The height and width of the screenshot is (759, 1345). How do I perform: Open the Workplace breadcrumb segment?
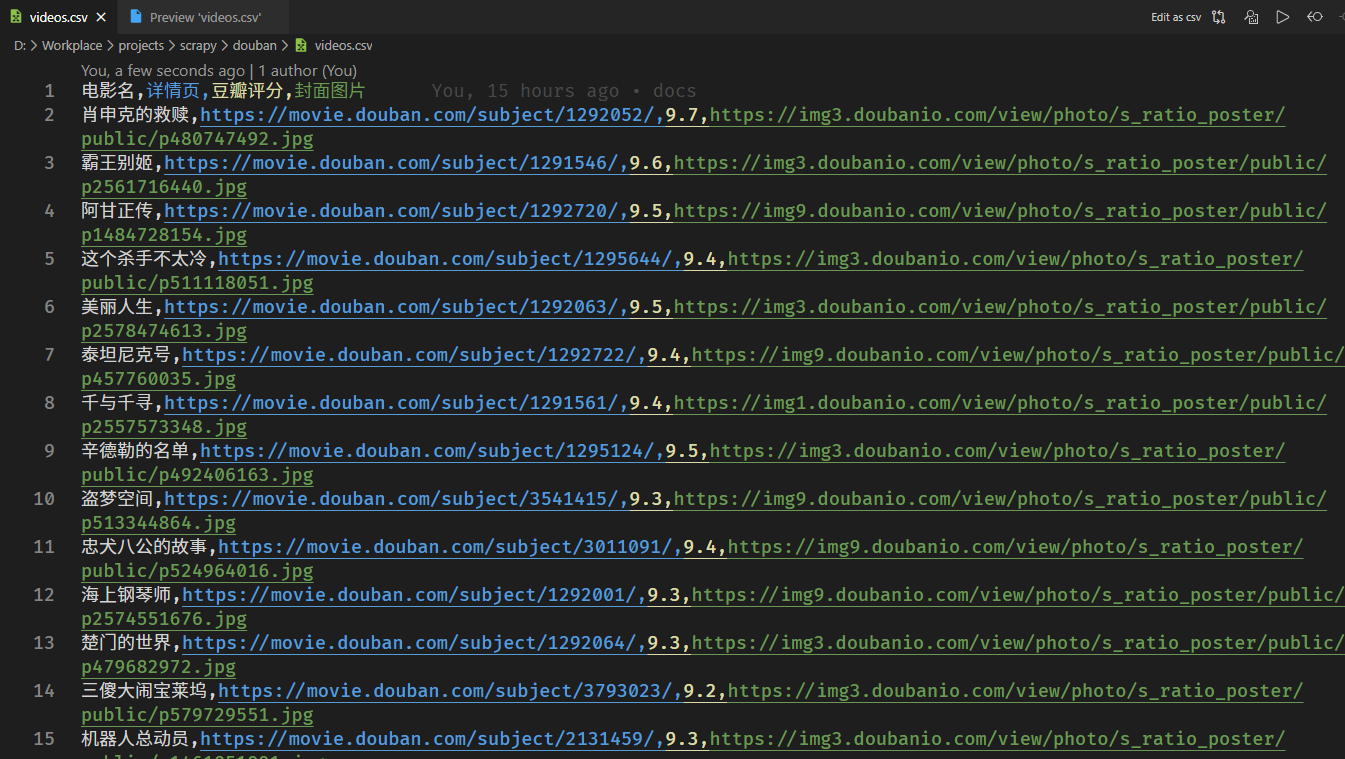[x=72, y=45]
